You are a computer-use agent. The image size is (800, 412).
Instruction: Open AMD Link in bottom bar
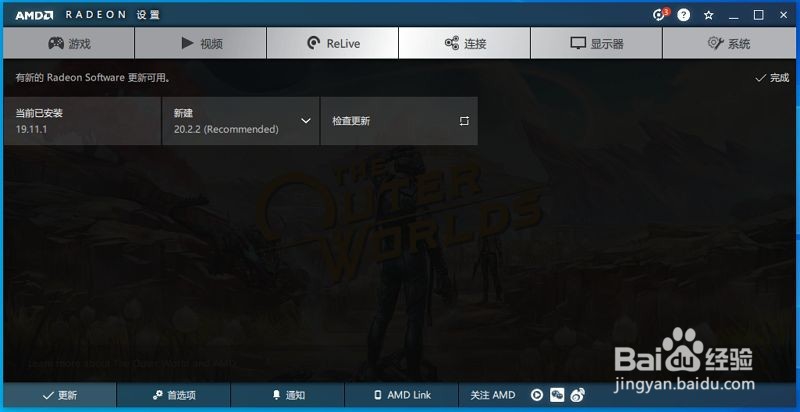(x=402, y=395)
